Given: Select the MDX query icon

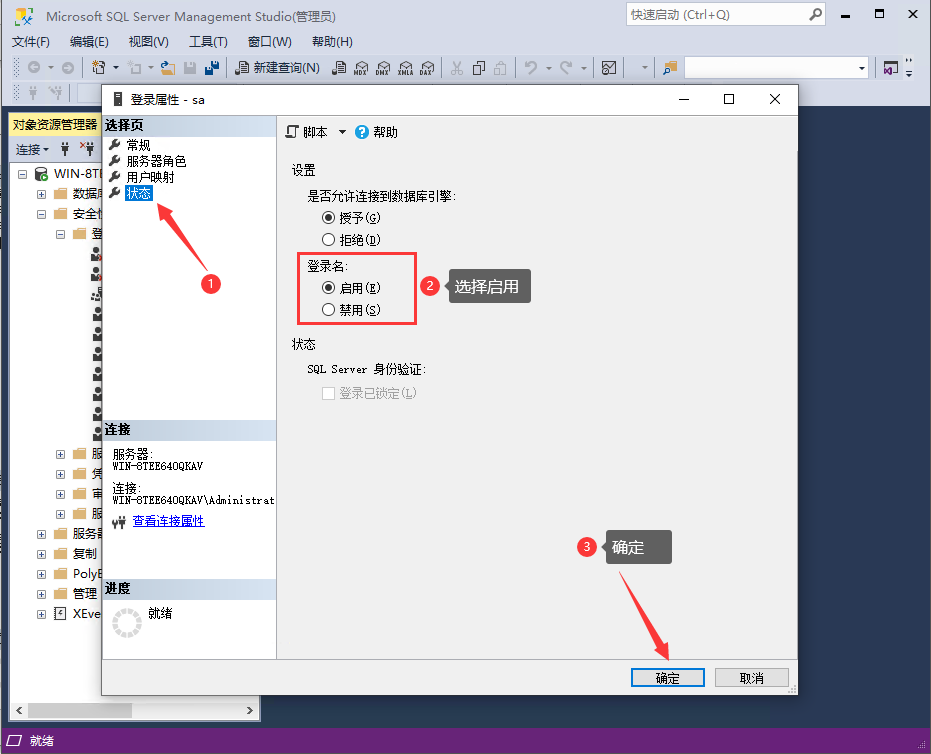Looking at the screenshot, I should pos(360,68).
